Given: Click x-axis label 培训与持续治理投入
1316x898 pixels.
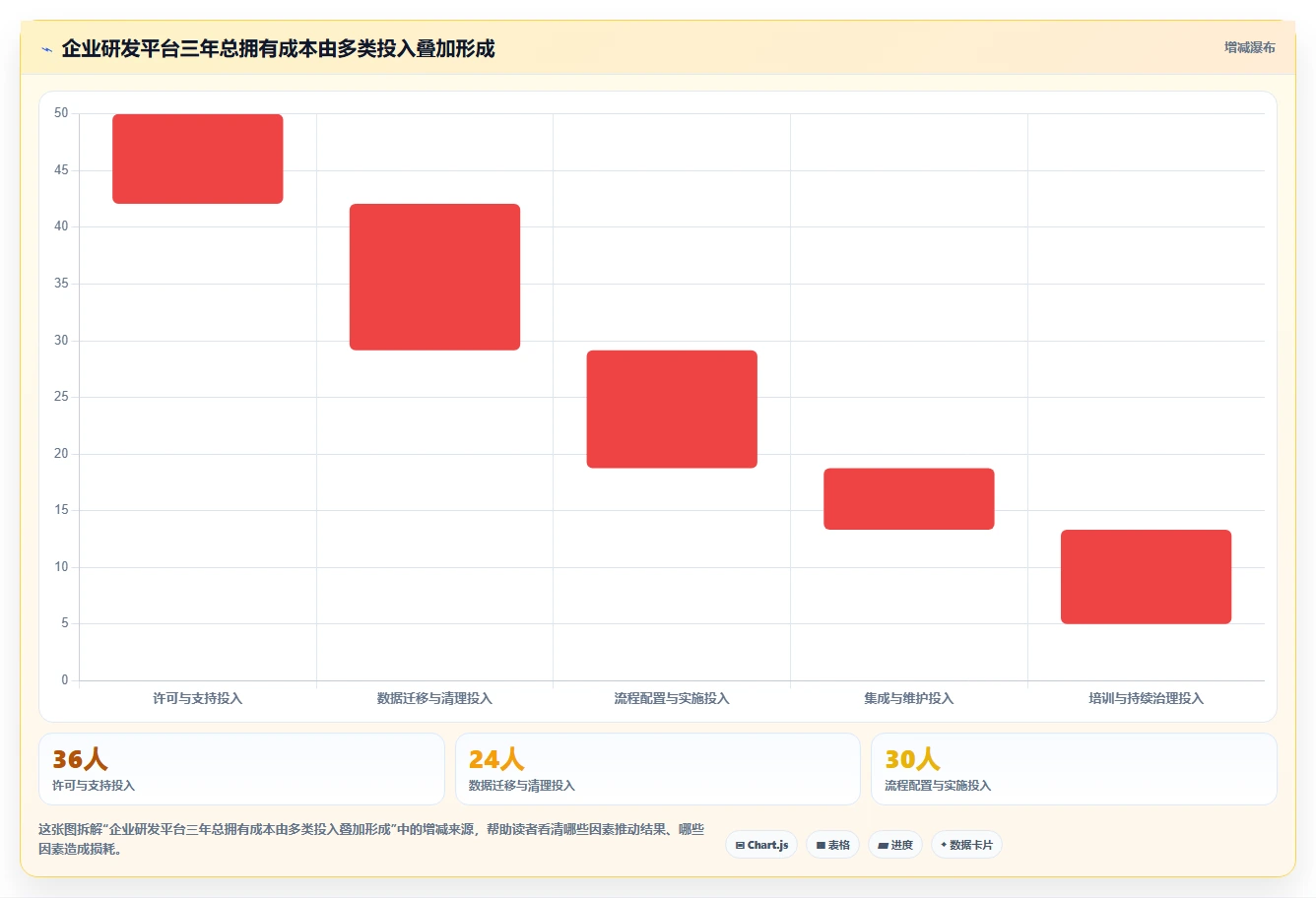Looking at the screenshot, I should point(1146,698).
